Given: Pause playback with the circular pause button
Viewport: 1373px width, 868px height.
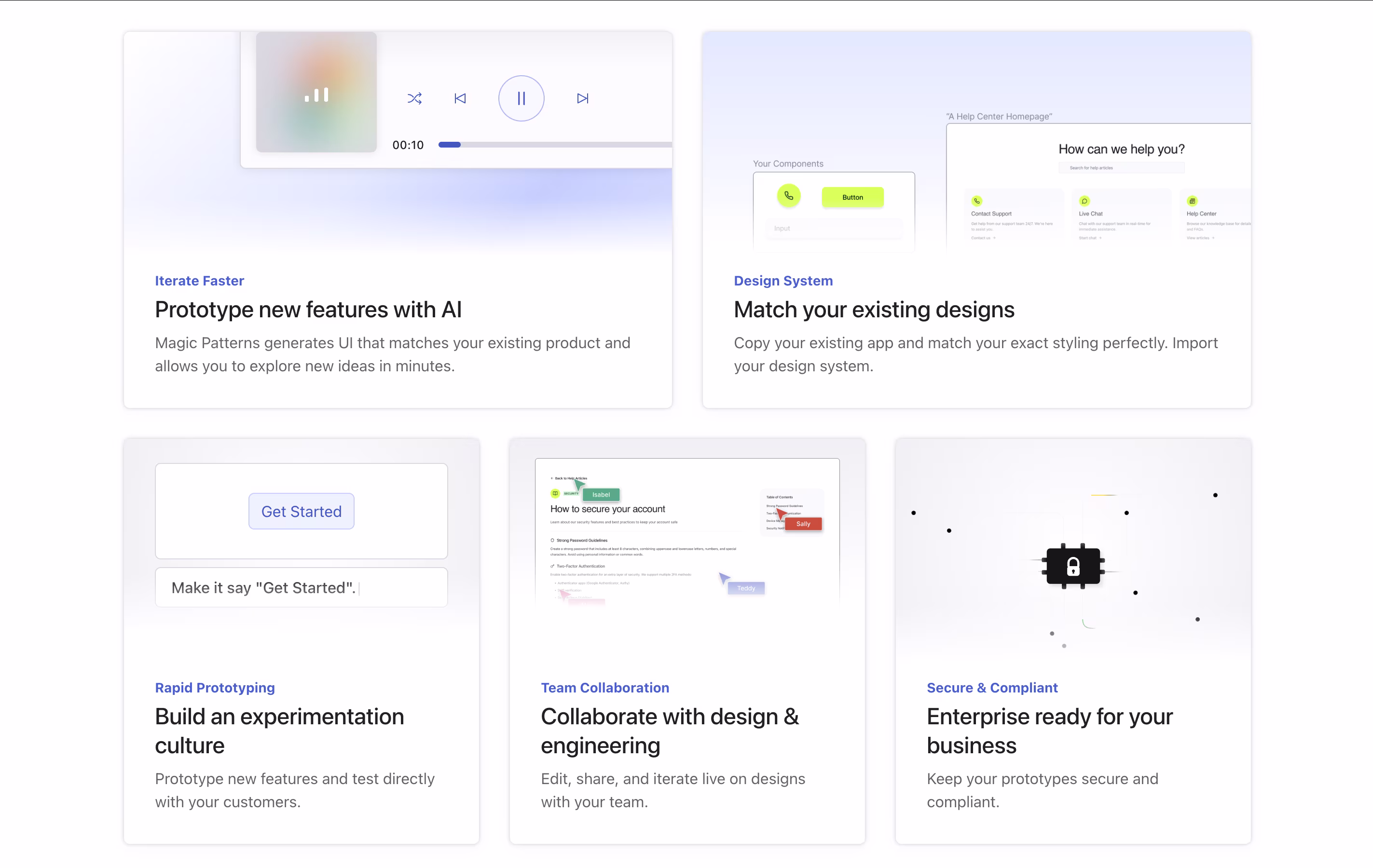Looking at the screenshot, I should pyautogui.click(x=521, y=98).
